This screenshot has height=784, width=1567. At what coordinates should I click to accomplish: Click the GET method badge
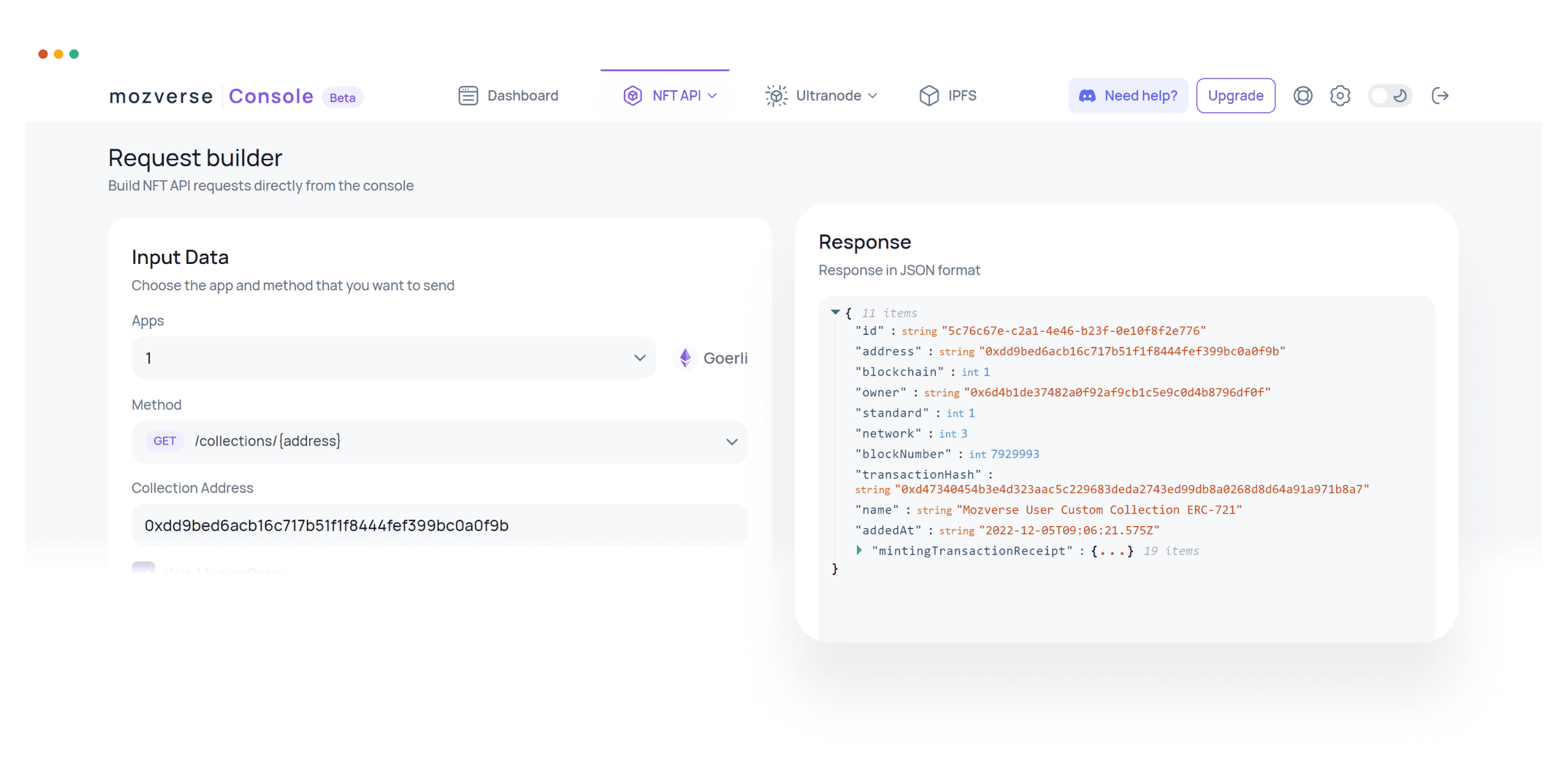click(x=164, y=441)
